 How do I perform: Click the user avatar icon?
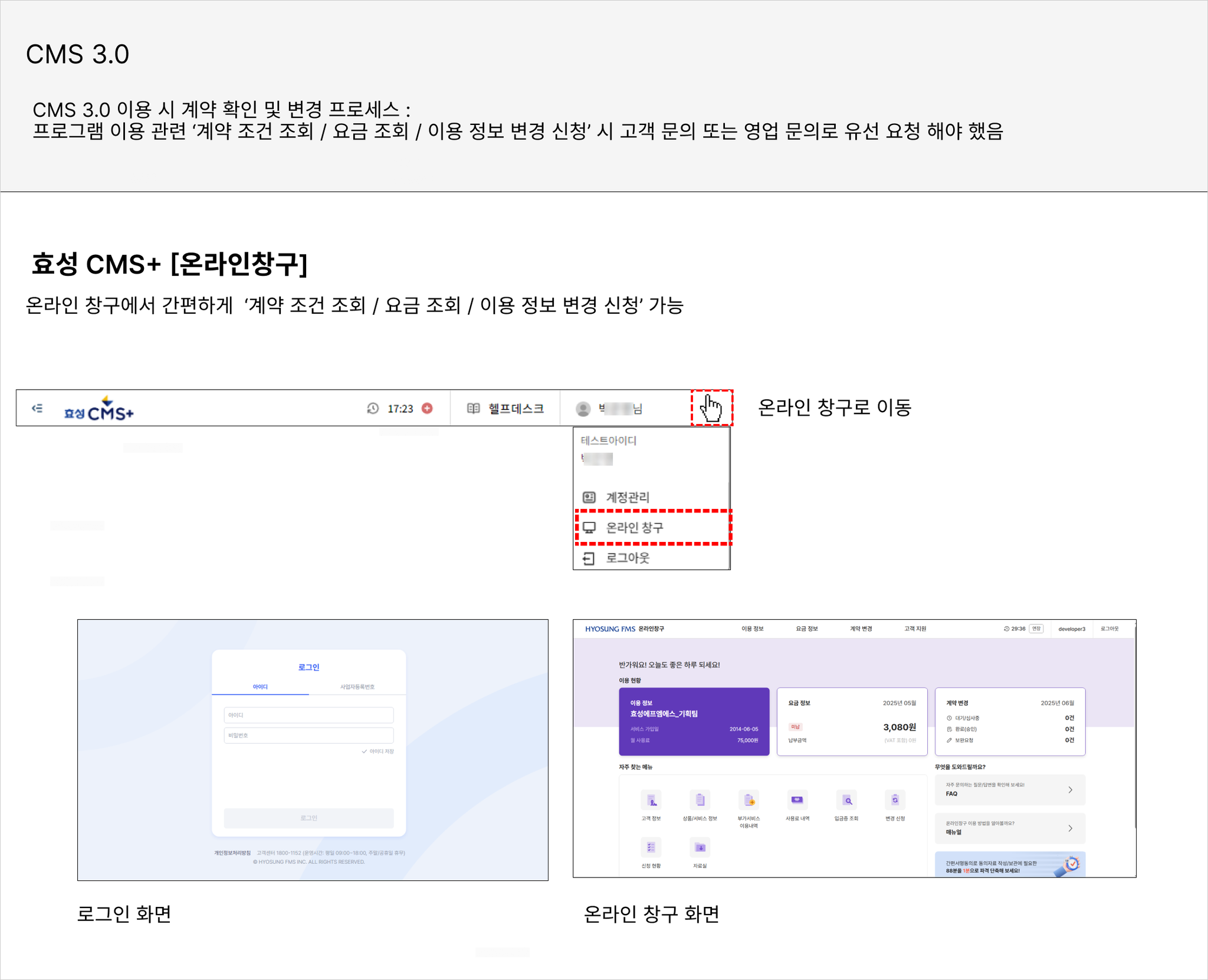point(583,409)
